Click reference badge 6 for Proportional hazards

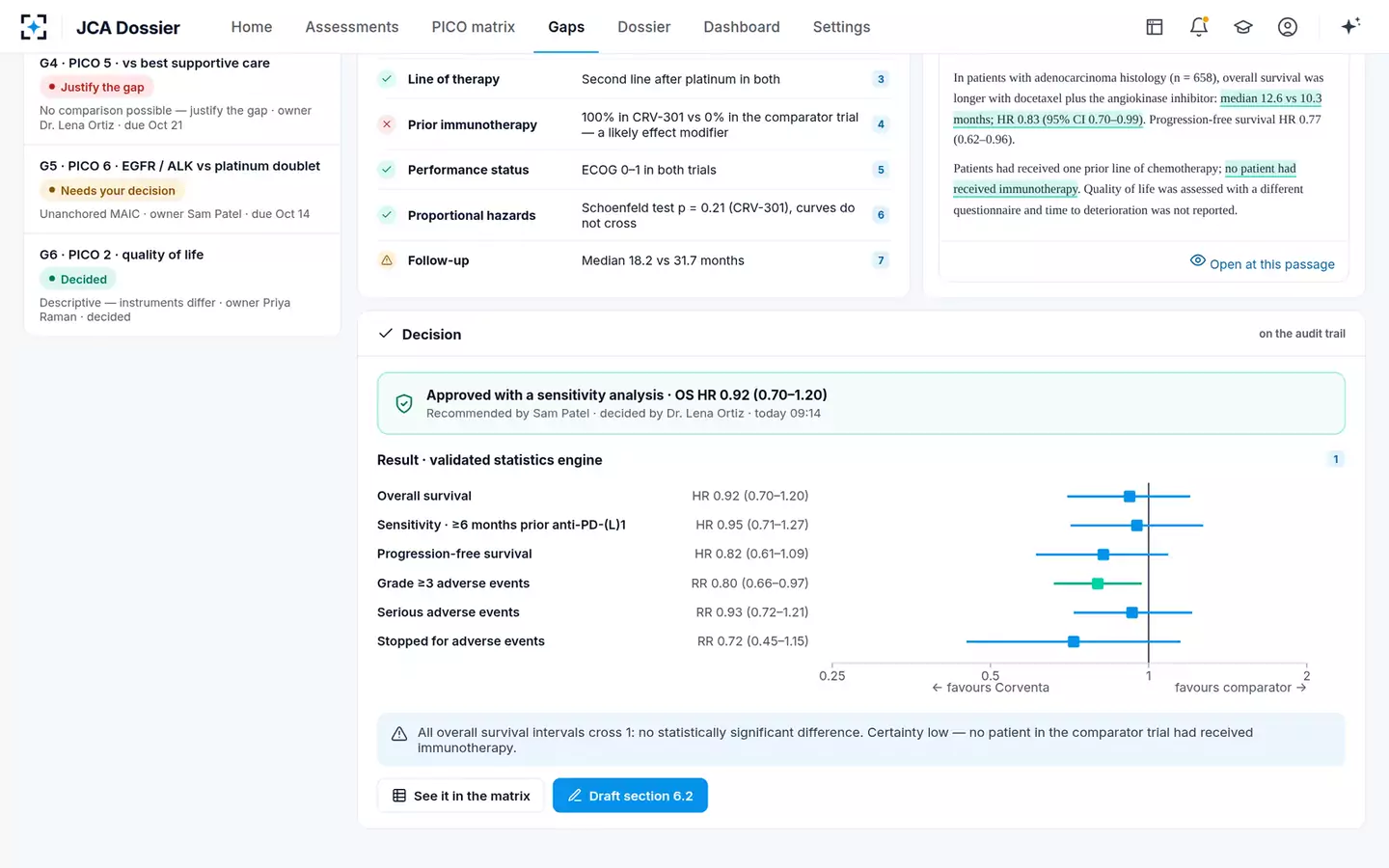click(881, 215)
